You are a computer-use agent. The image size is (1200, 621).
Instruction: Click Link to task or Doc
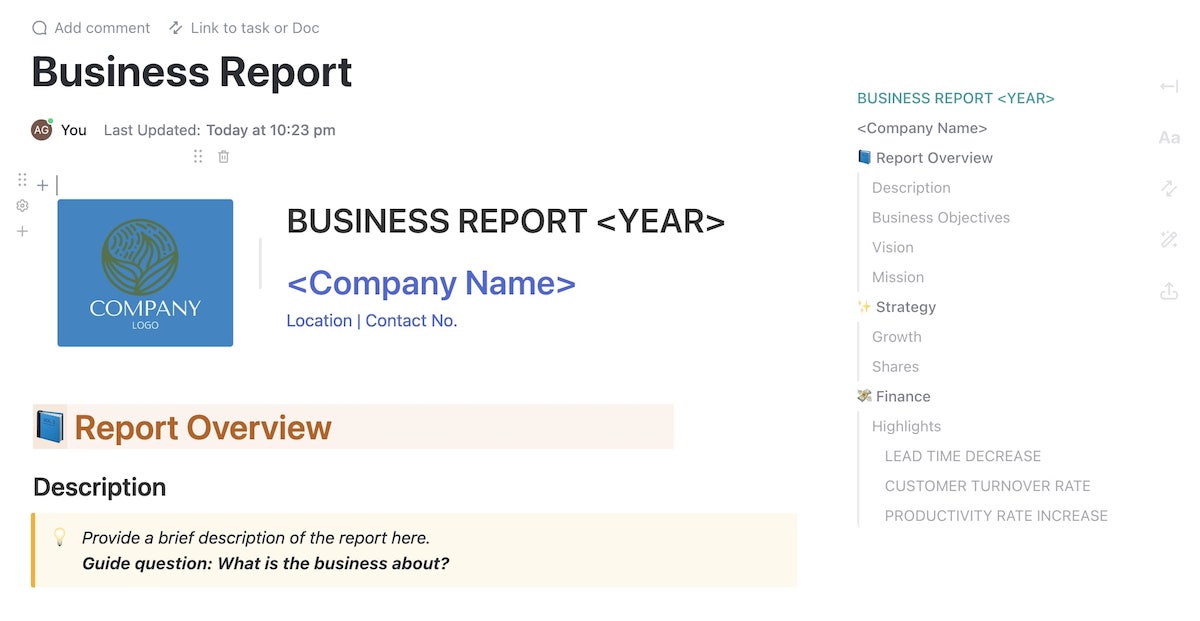[x=244, y=28]
